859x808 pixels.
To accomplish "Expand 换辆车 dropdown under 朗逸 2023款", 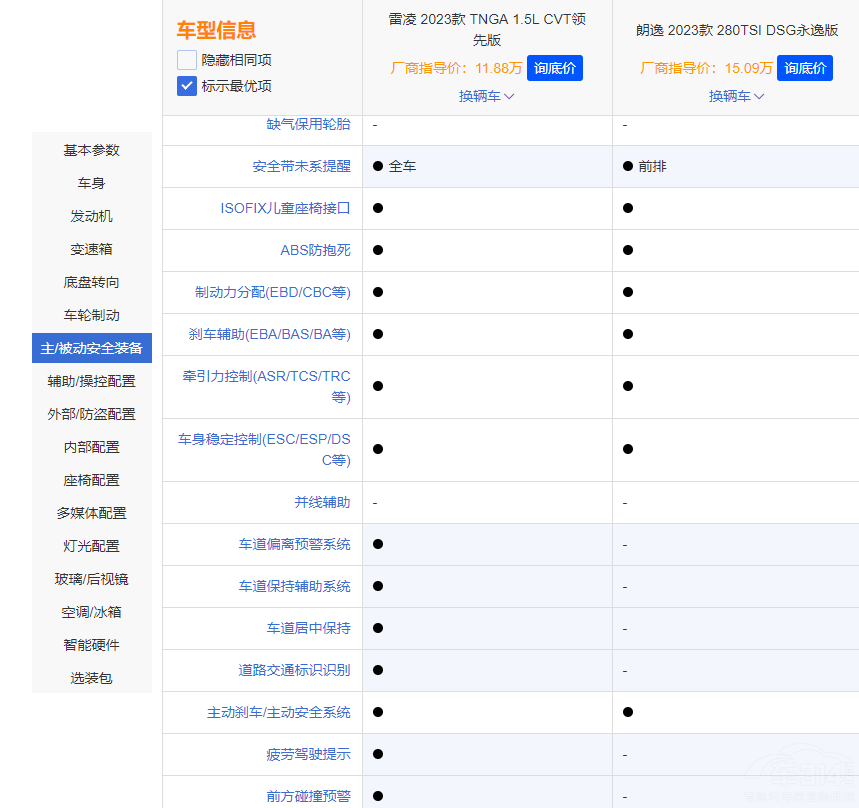I will point(736,96).
